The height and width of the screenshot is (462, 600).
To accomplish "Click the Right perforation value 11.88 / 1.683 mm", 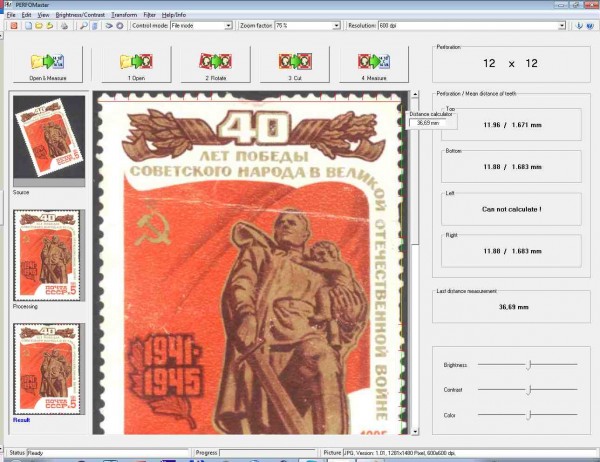I will click(512, 251).
